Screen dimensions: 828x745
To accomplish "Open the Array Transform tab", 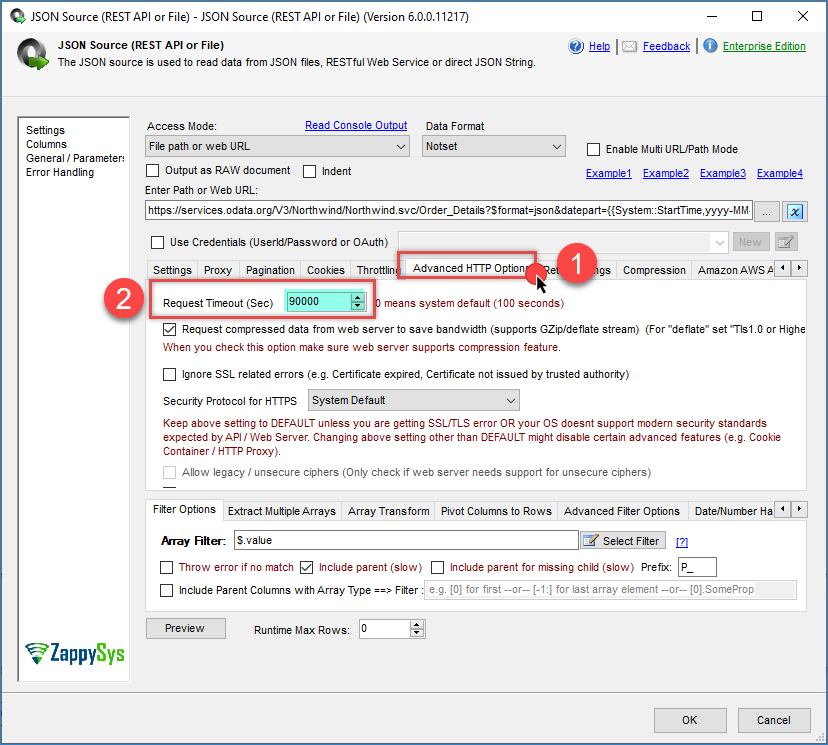I will (388, 511).
